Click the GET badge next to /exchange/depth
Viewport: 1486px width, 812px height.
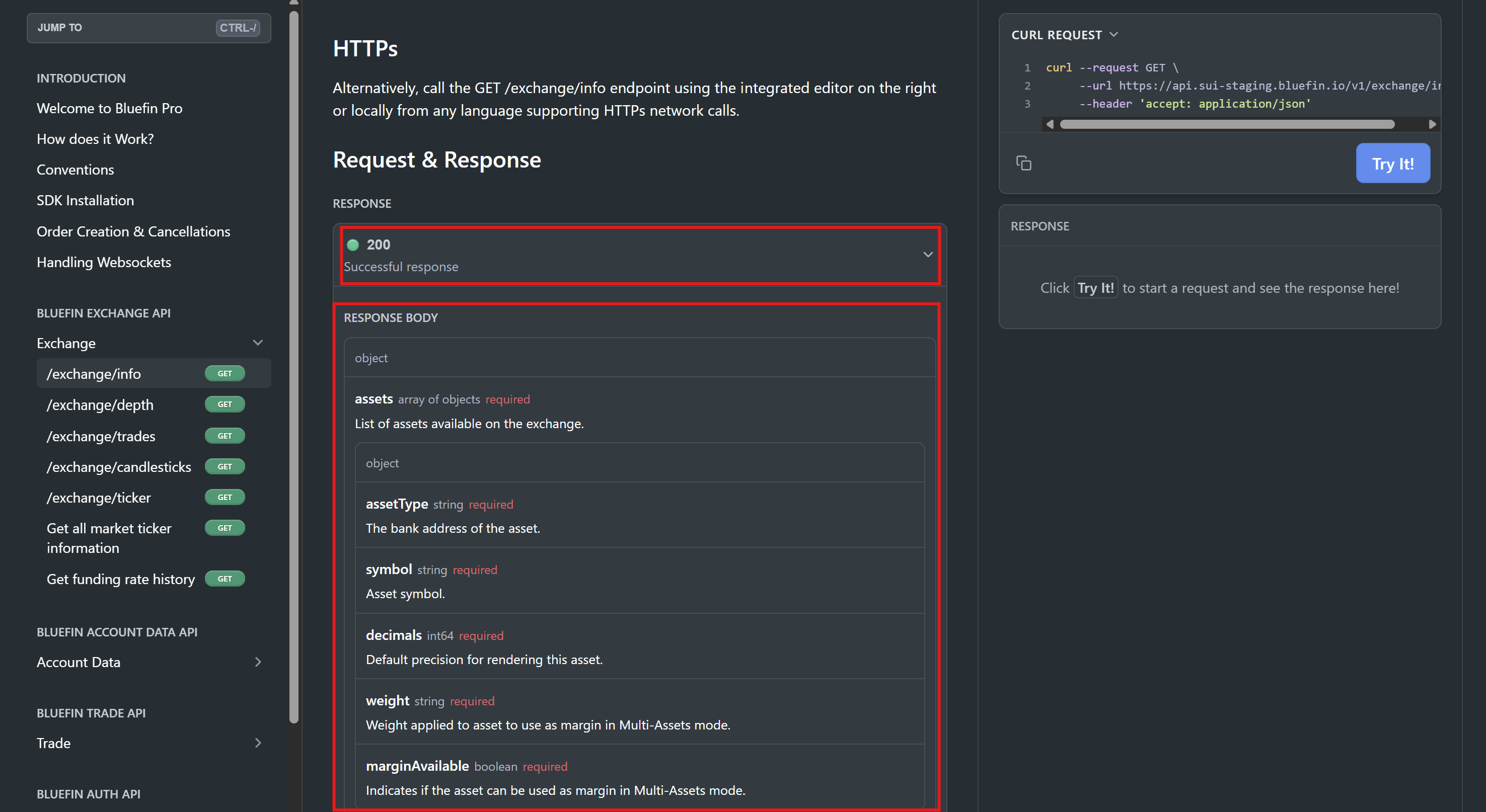225,404
